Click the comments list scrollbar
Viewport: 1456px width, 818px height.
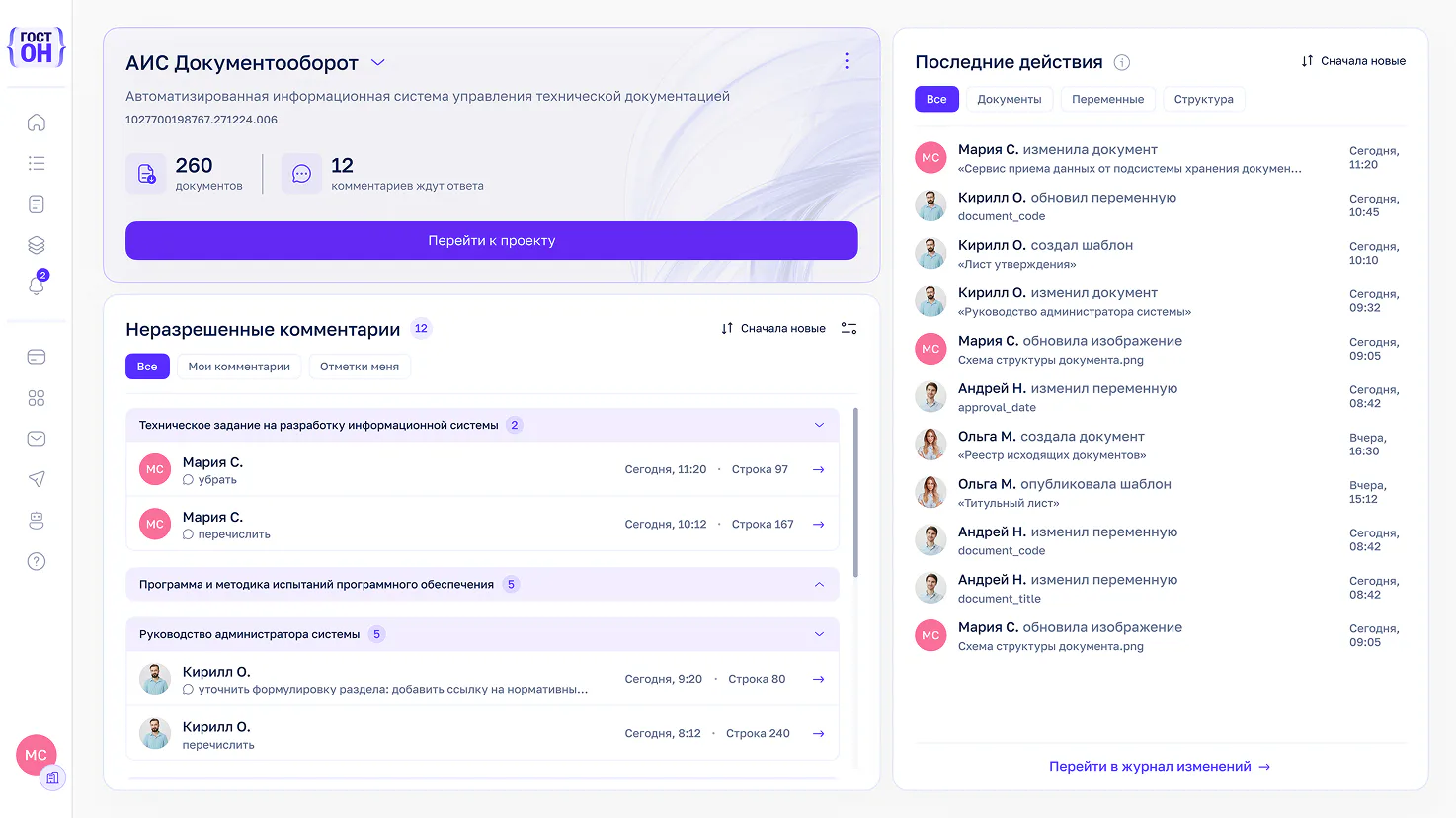855,492
